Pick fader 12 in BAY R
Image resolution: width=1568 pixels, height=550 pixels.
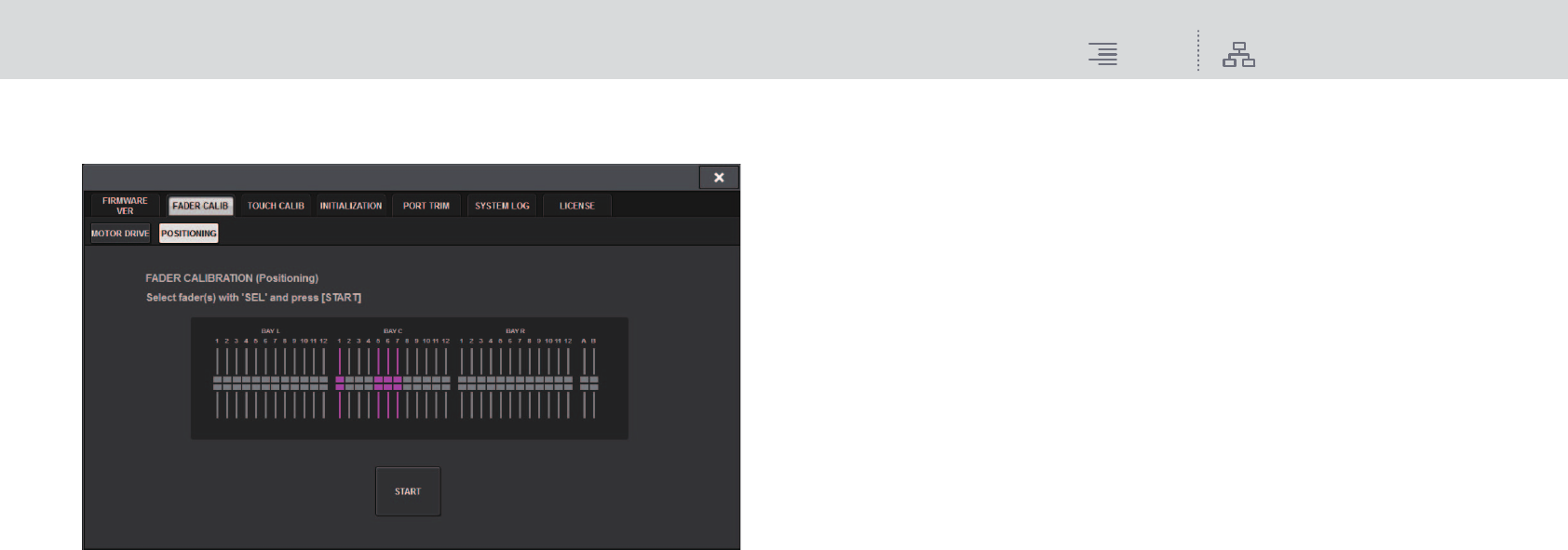tap(568, 382)
